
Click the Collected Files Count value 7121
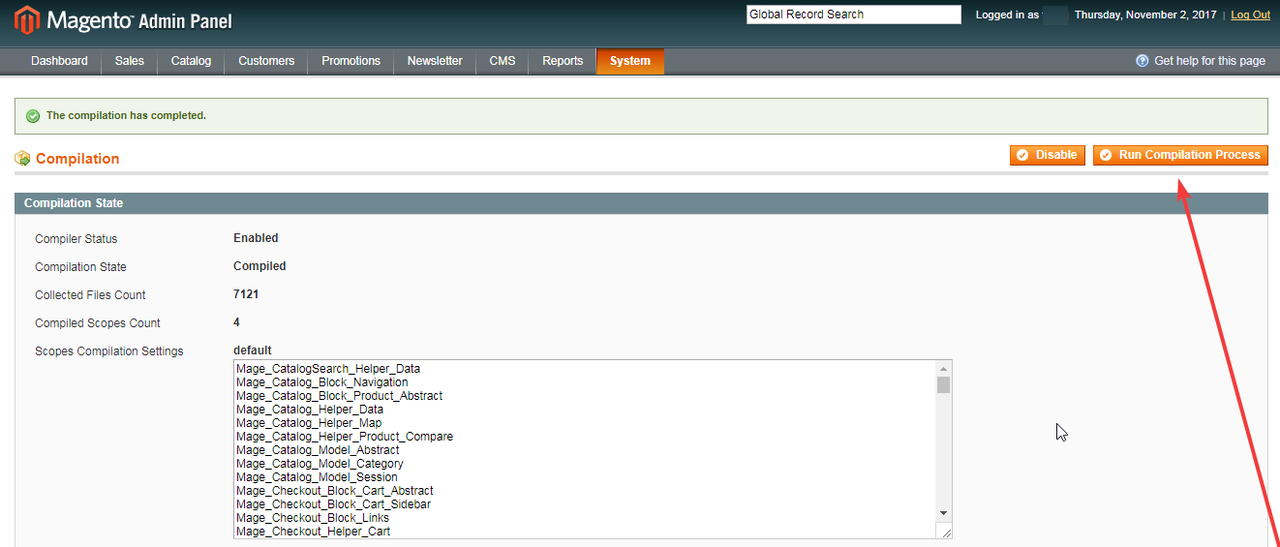click(246, 294)
